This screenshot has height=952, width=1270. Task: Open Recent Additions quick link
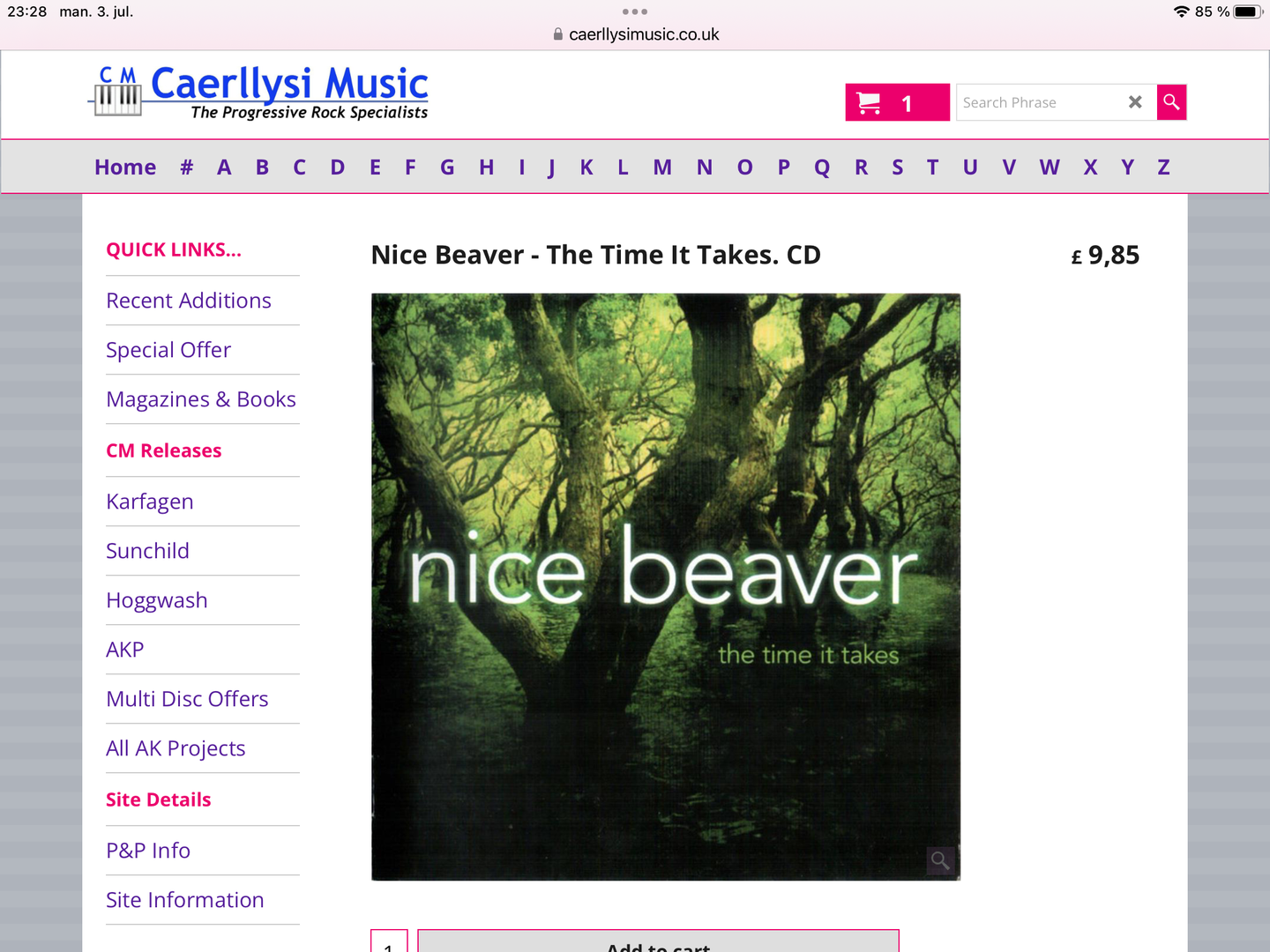189,301
